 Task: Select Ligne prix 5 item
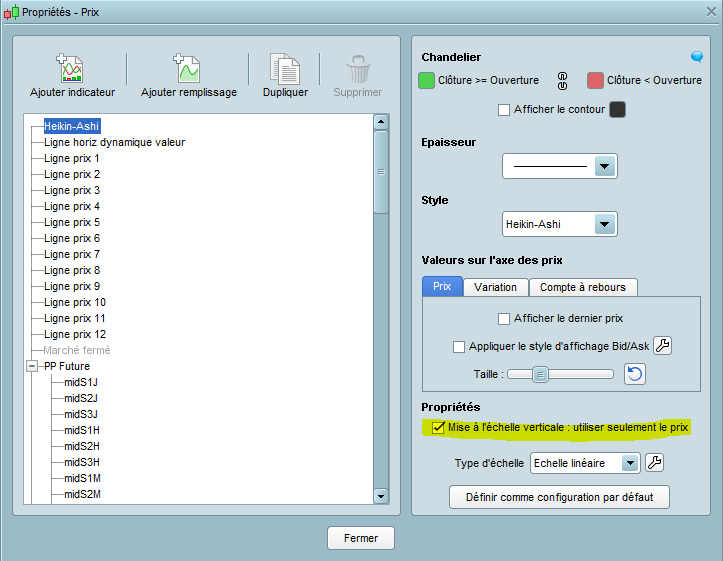tap(71, 222)
